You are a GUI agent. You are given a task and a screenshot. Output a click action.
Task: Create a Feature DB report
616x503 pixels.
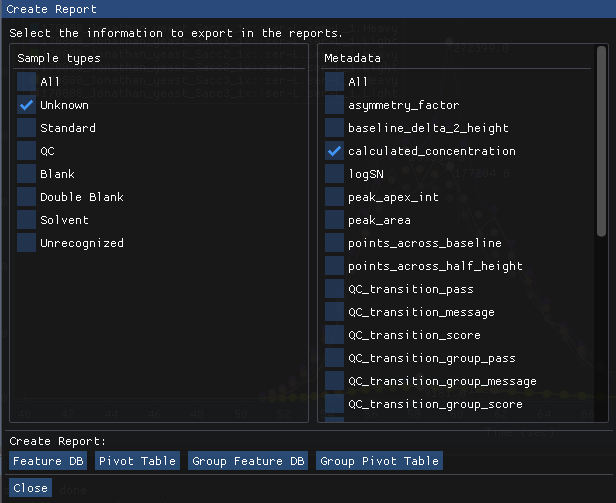(48, 461)
